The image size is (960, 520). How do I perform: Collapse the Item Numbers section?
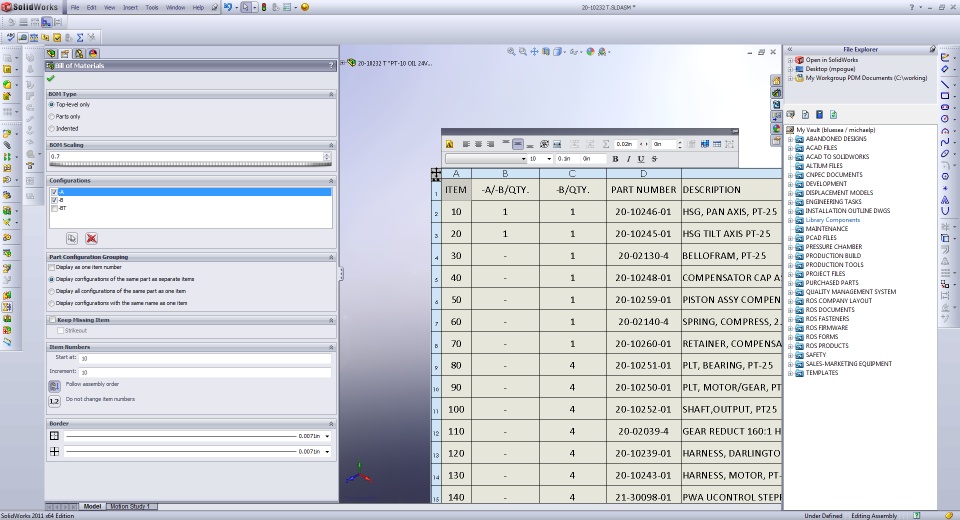[331, 347]
